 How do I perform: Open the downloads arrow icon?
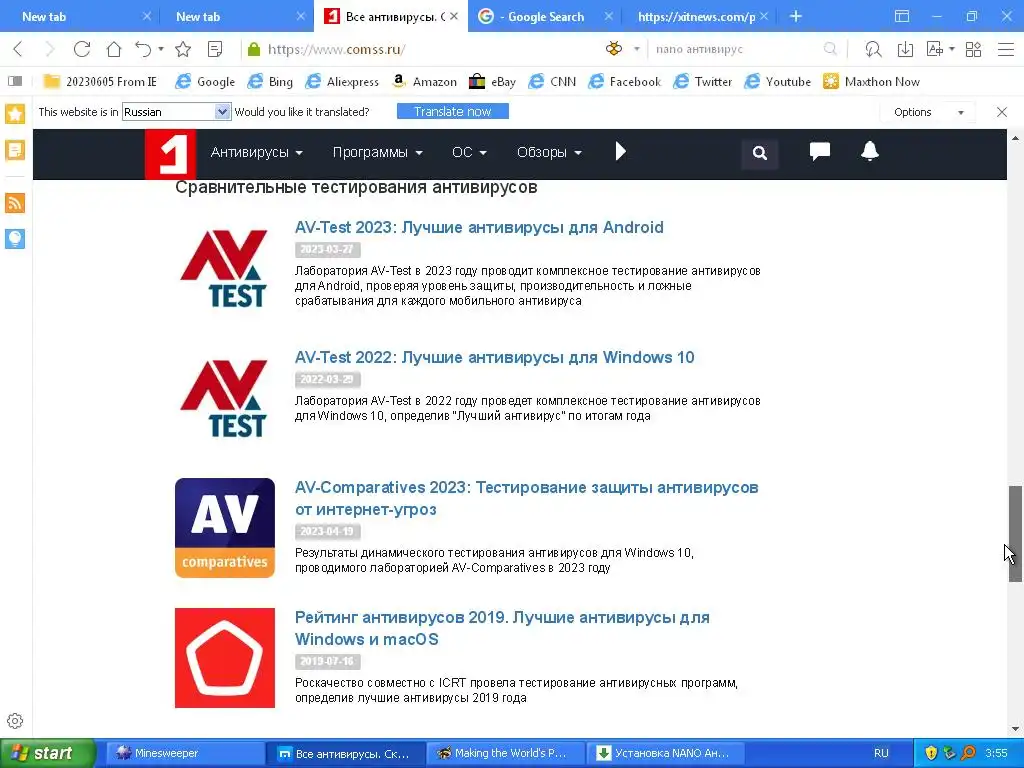[x=905, y=49]
